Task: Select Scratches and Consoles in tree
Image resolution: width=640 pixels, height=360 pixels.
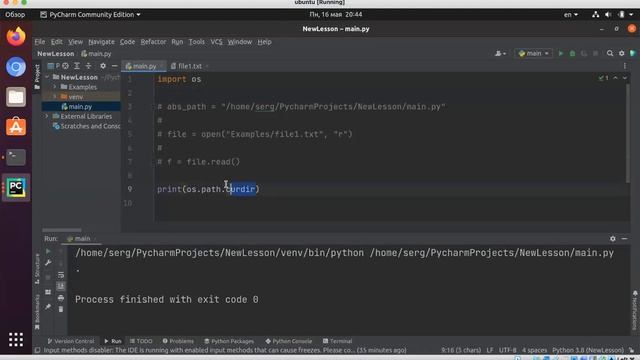Action: point(87,126)
